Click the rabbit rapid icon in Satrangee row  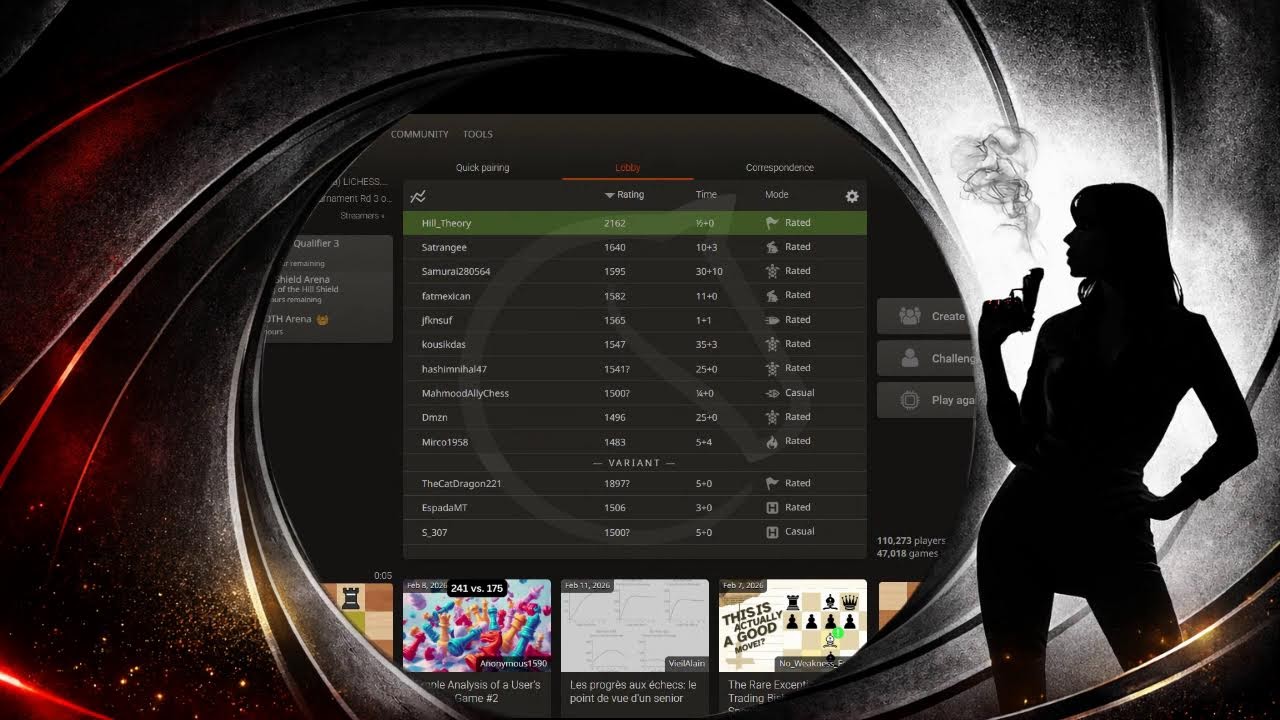pos(772,247)
